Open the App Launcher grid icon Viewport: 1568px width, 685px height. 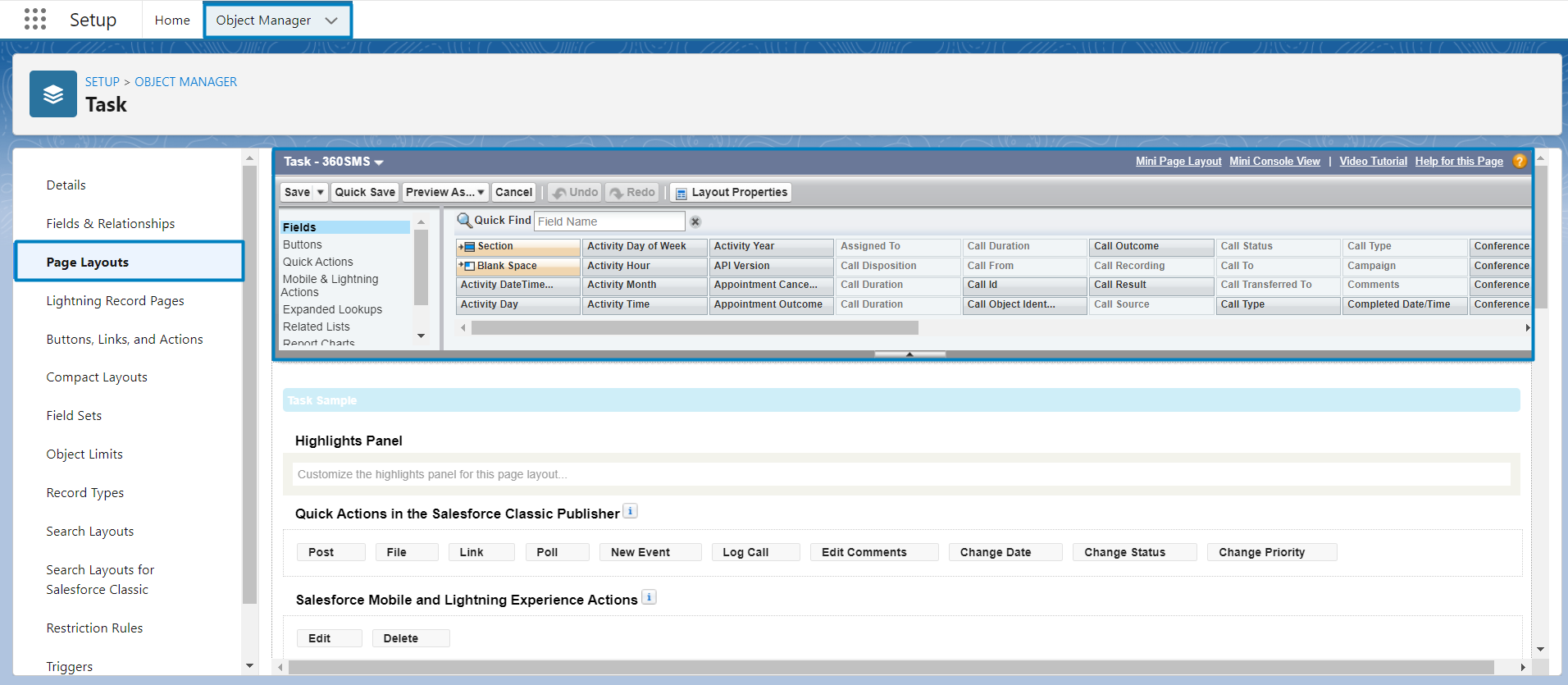[35, 20]
